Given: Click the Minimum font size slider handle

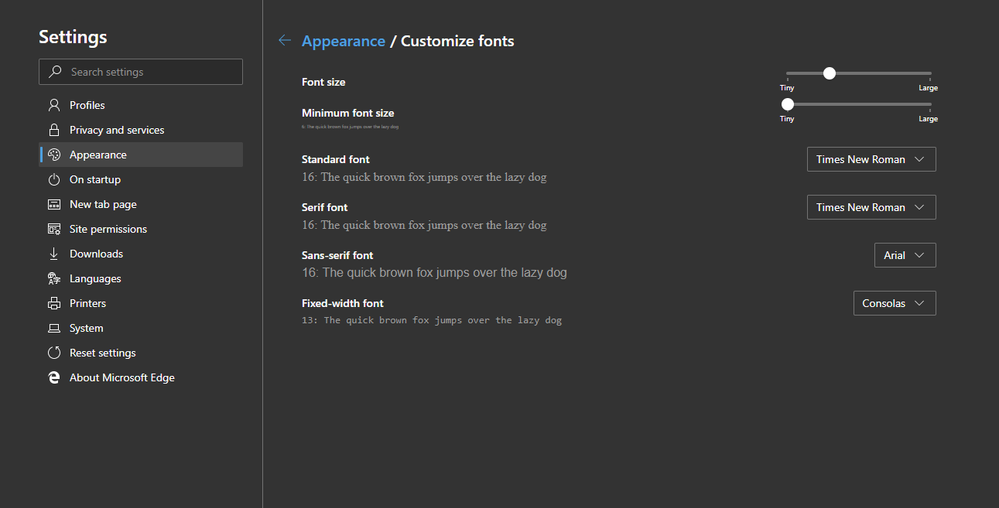Looking at the screenshot, I should point(787,104).
